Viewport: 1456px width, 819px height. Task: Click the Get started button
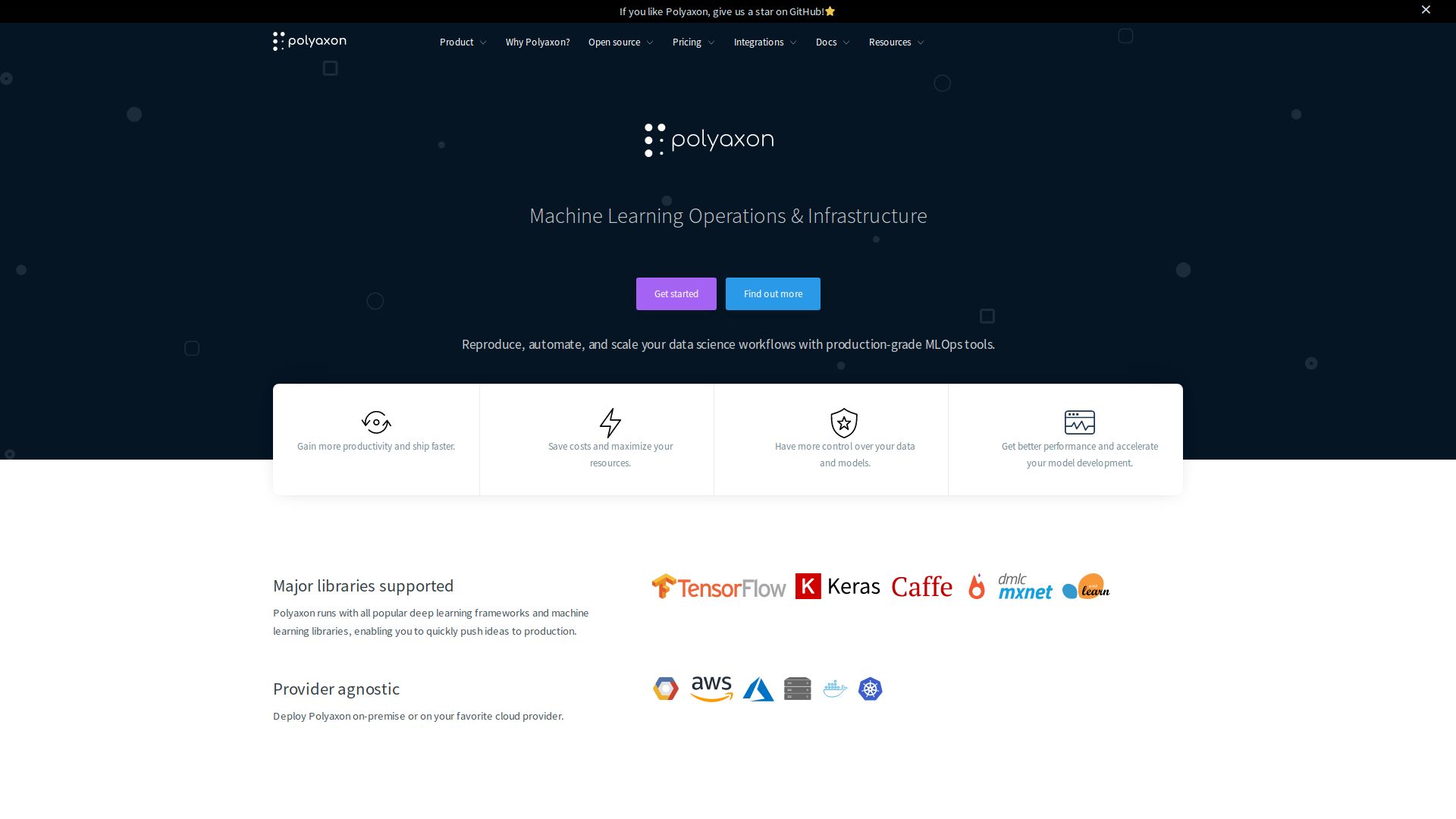click(676, 293)
